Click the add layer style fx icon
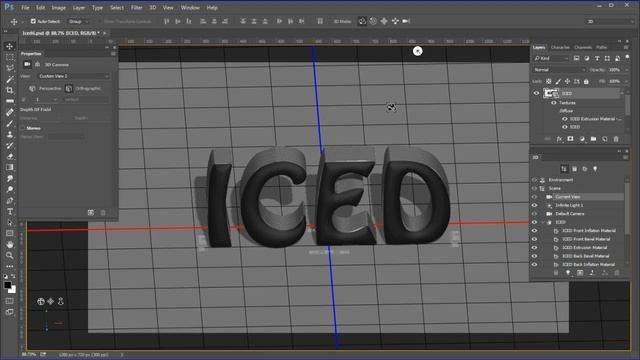This screenshot has width=640, height=360. [559, 139]
